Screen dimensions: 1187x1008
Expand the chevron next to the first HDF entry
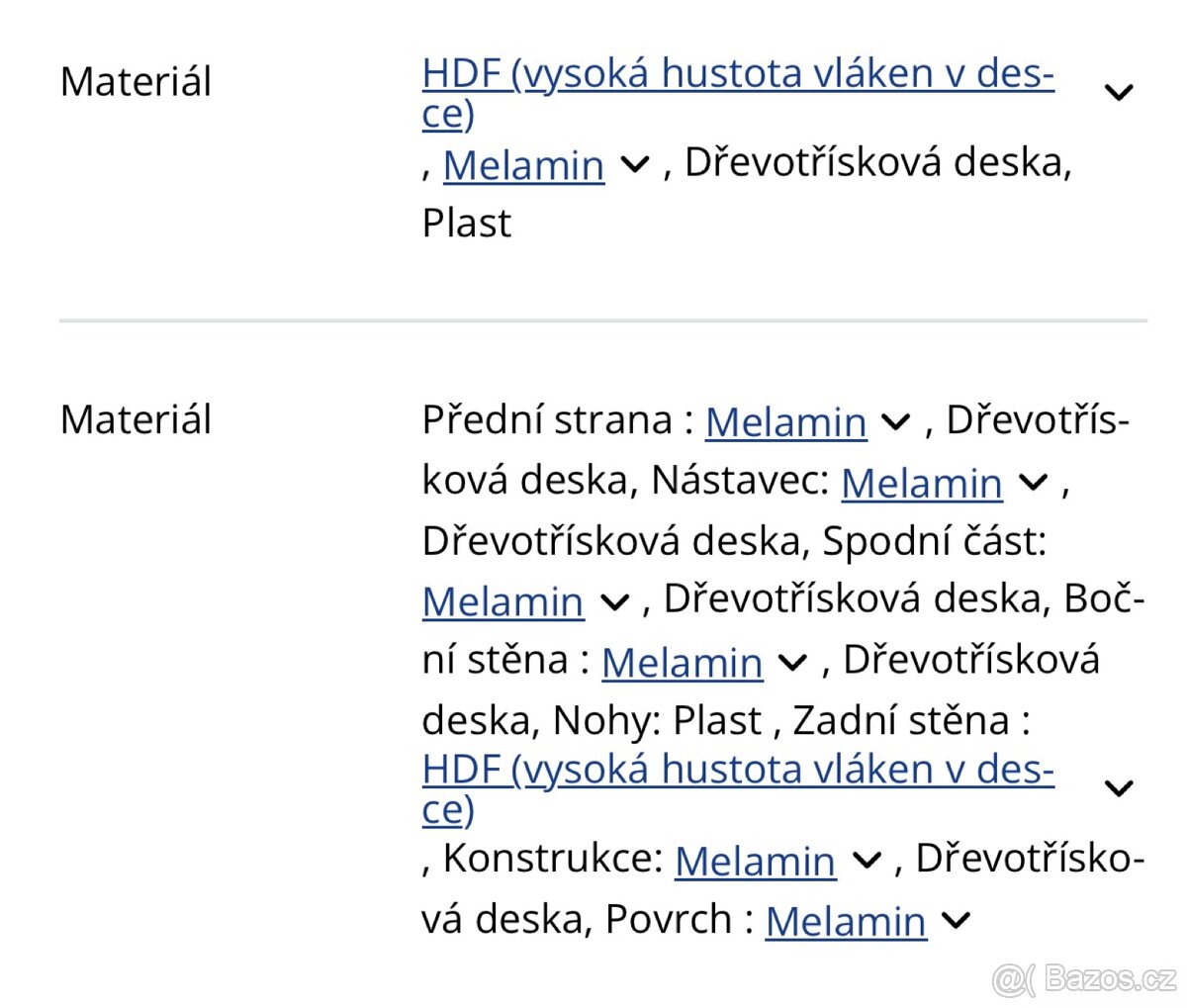[1119, 91]
